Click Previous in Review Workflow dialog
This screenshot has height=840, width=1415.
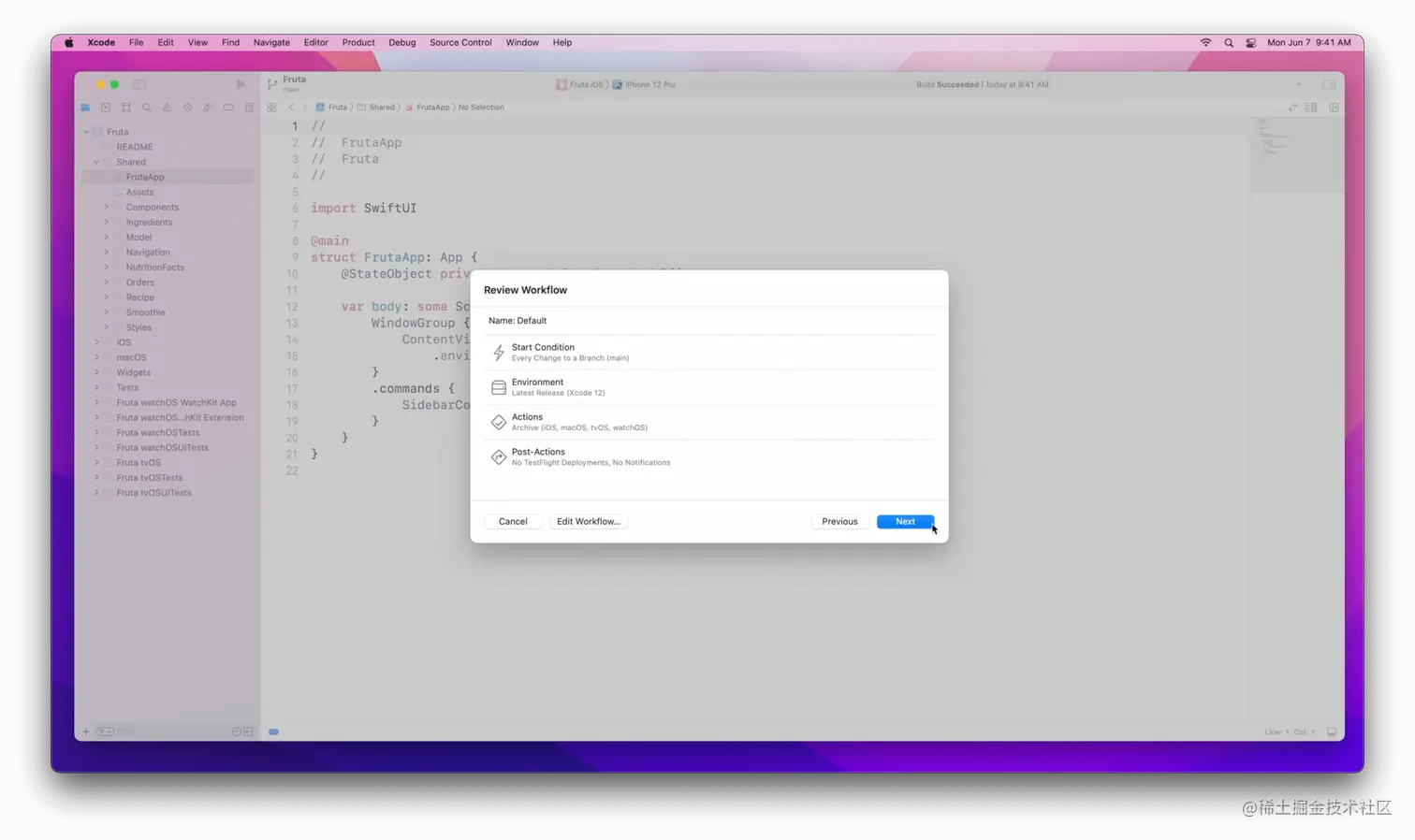[839, 522]
